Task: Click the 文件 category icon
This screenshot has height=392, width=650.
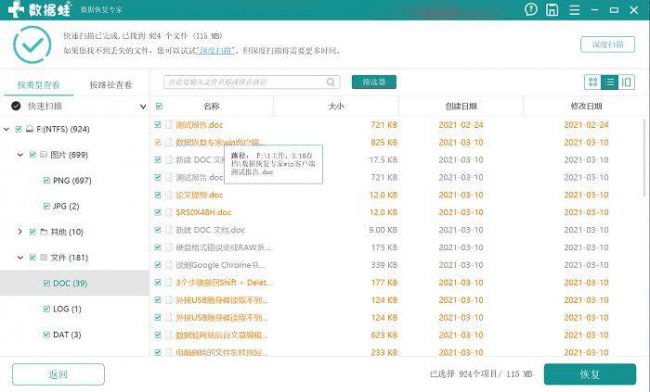Action: [x=44, y=258]
